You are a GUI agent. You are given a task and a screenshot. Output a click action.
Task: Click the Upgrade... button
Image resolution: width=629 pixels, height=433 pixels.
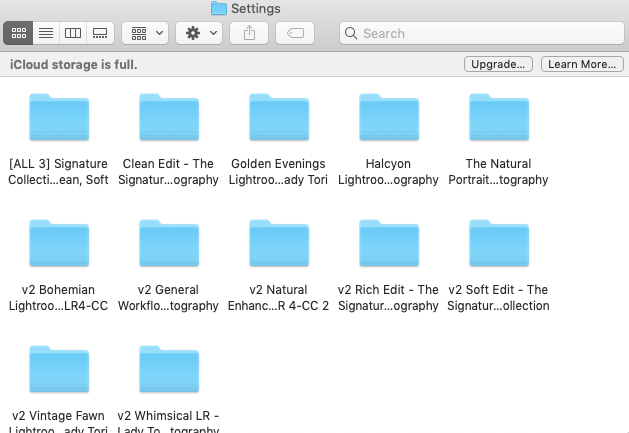point(498,64)
